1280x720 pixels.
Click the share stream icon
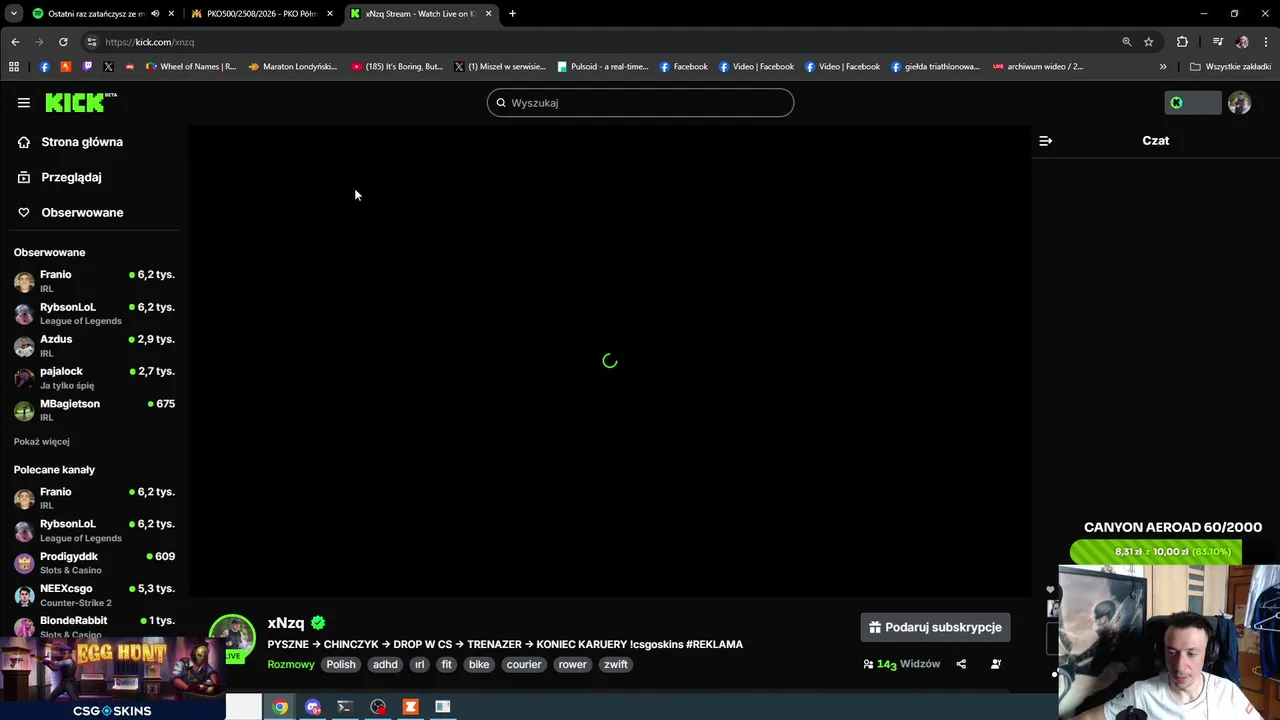[x=961, y=664]
